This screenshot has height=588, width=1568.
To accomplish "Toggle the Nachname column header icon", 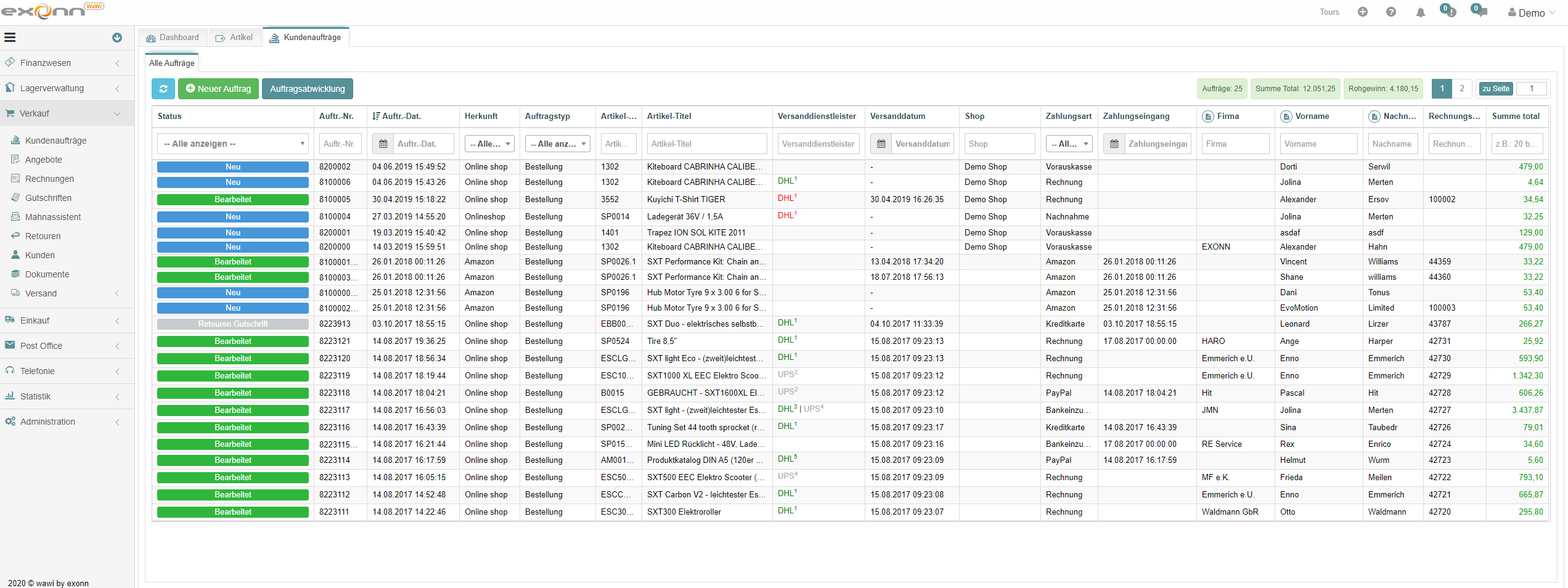I will tap(1374, 116).
